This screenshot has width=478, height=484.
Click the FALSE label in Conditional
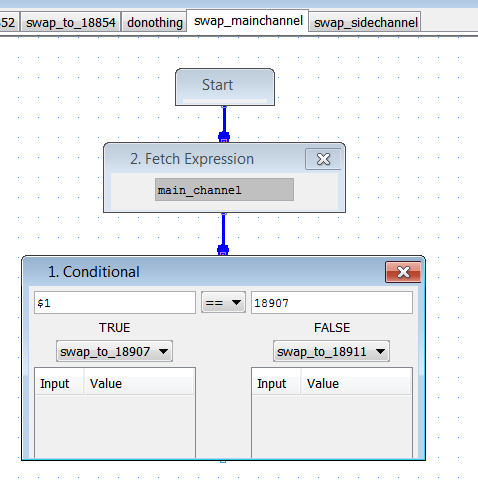pyautogui.click(x=332, y=328)
